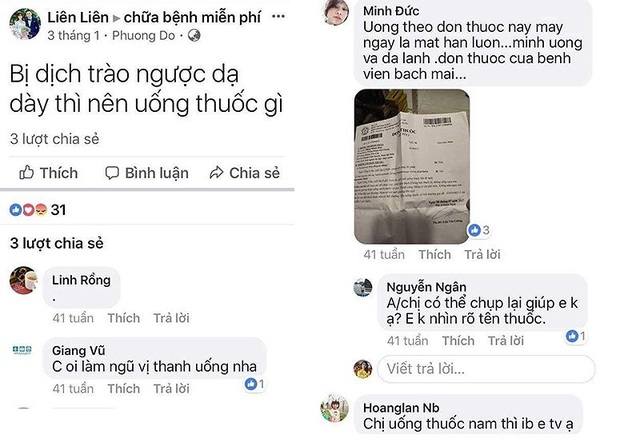Click the like reaction on Nguyễn Ngân's comment
This screenshot has height=442, width=640.
tap(576, 336)
